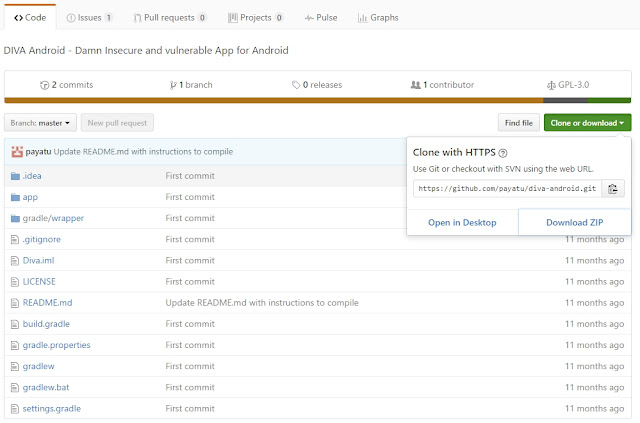The image size is (640, 423).
Task: Open the README.md commit message link
Action: tap(262, 303)
